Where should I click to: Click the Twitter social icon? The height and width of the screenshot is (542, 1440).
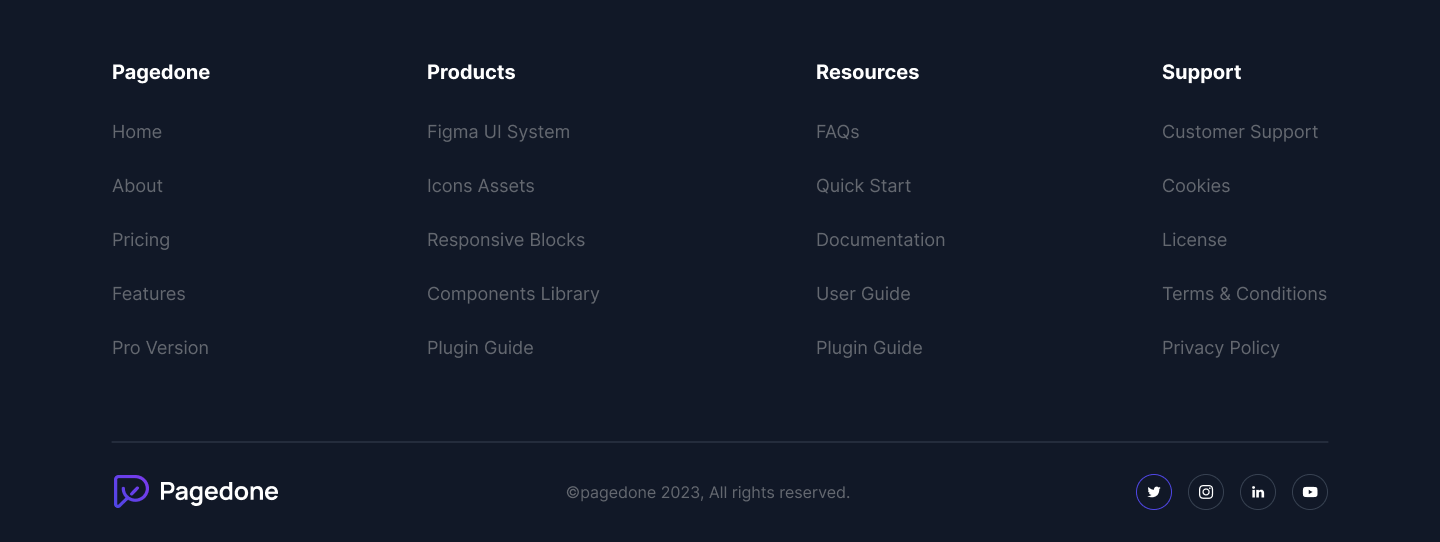point(1154,492)
